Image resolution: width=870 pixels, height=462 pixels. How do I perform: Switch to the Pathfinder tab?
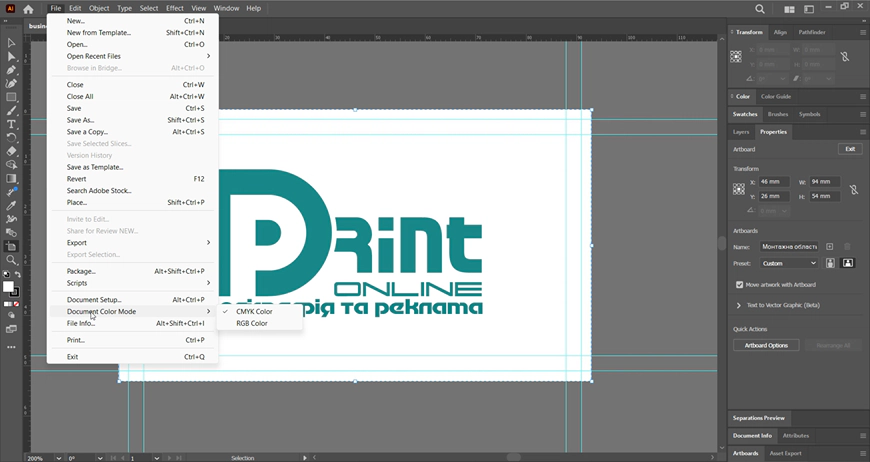pos(812,32)
